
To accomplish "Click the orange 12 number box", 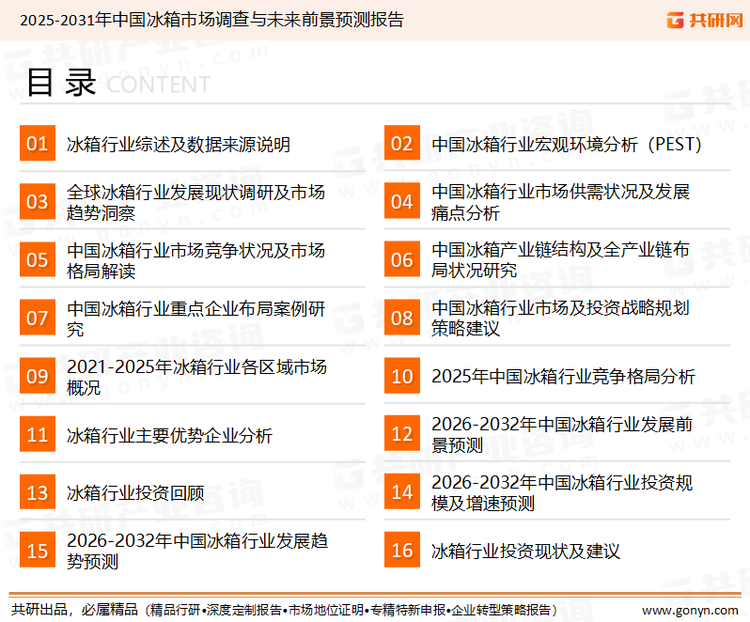I will click(x=402, y=433).
